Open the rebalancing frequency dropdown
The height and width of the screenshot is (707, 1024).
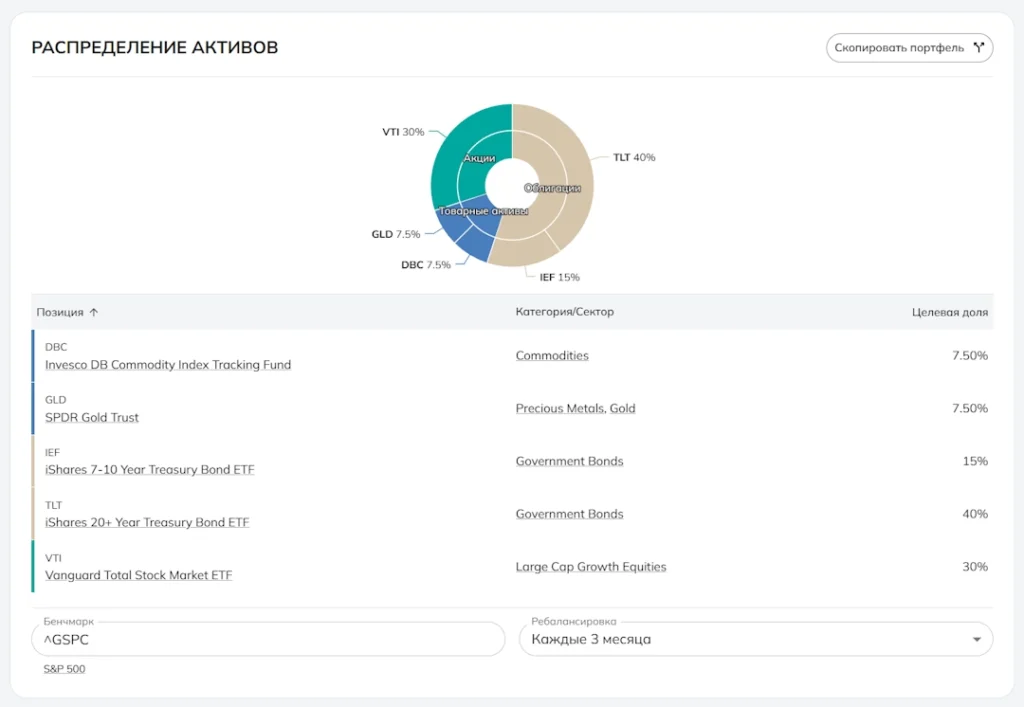coord(756,639)
